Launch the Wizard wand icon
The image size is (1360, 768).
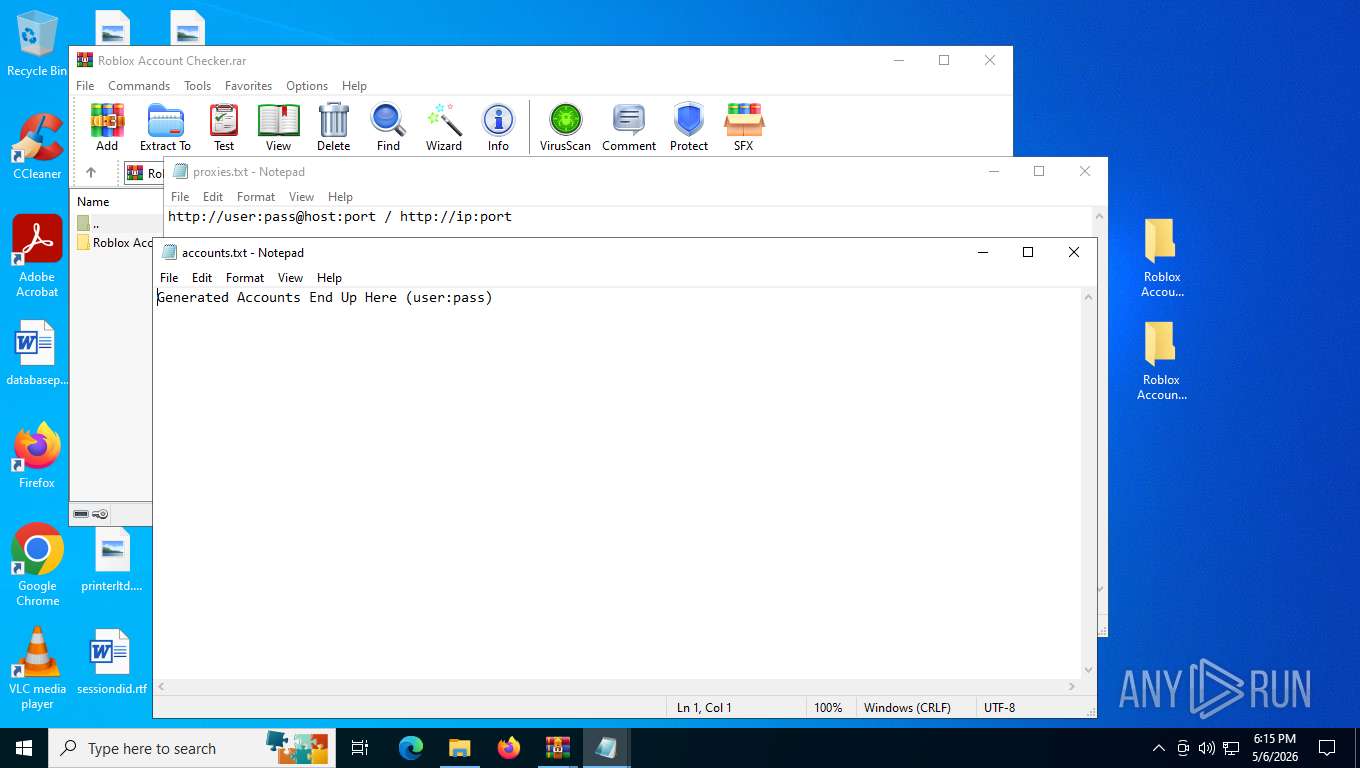[444, 127]
